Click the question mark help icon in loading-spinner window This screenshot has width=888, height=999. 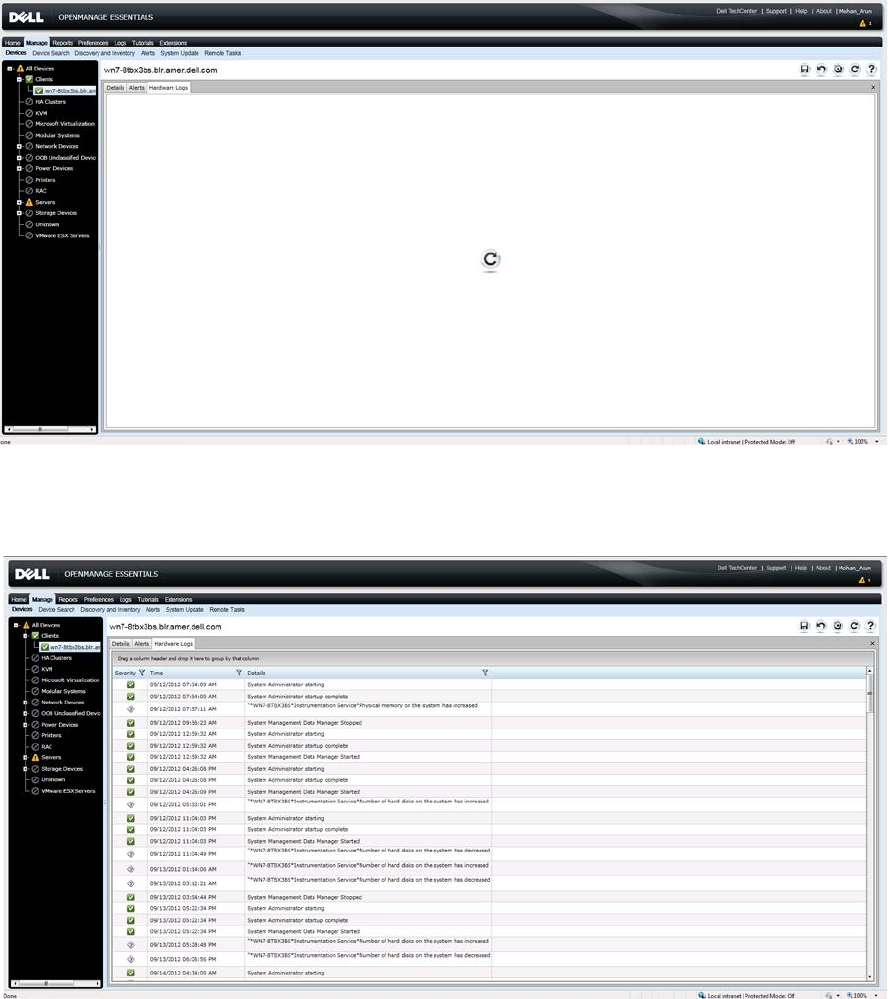[x=871, y=69]
